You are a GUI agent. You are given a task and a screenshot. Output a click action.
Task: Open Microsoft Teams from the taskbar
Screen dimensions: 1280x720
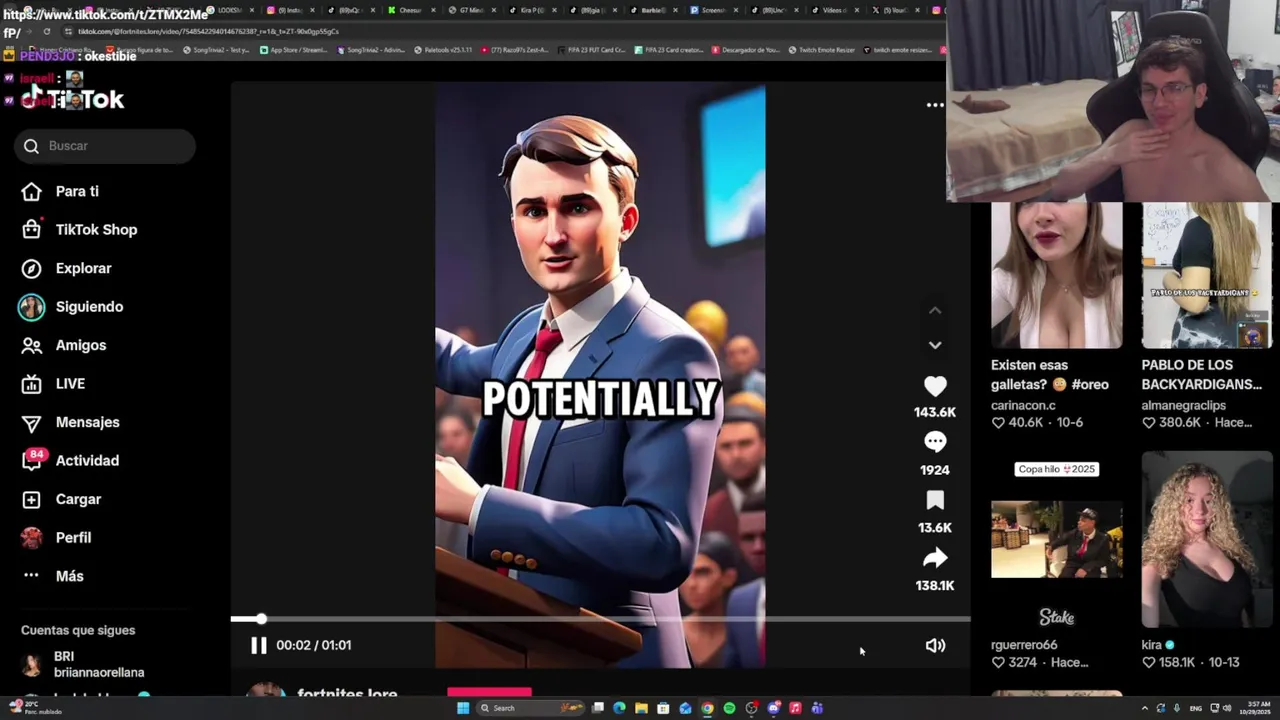[817, 708]
